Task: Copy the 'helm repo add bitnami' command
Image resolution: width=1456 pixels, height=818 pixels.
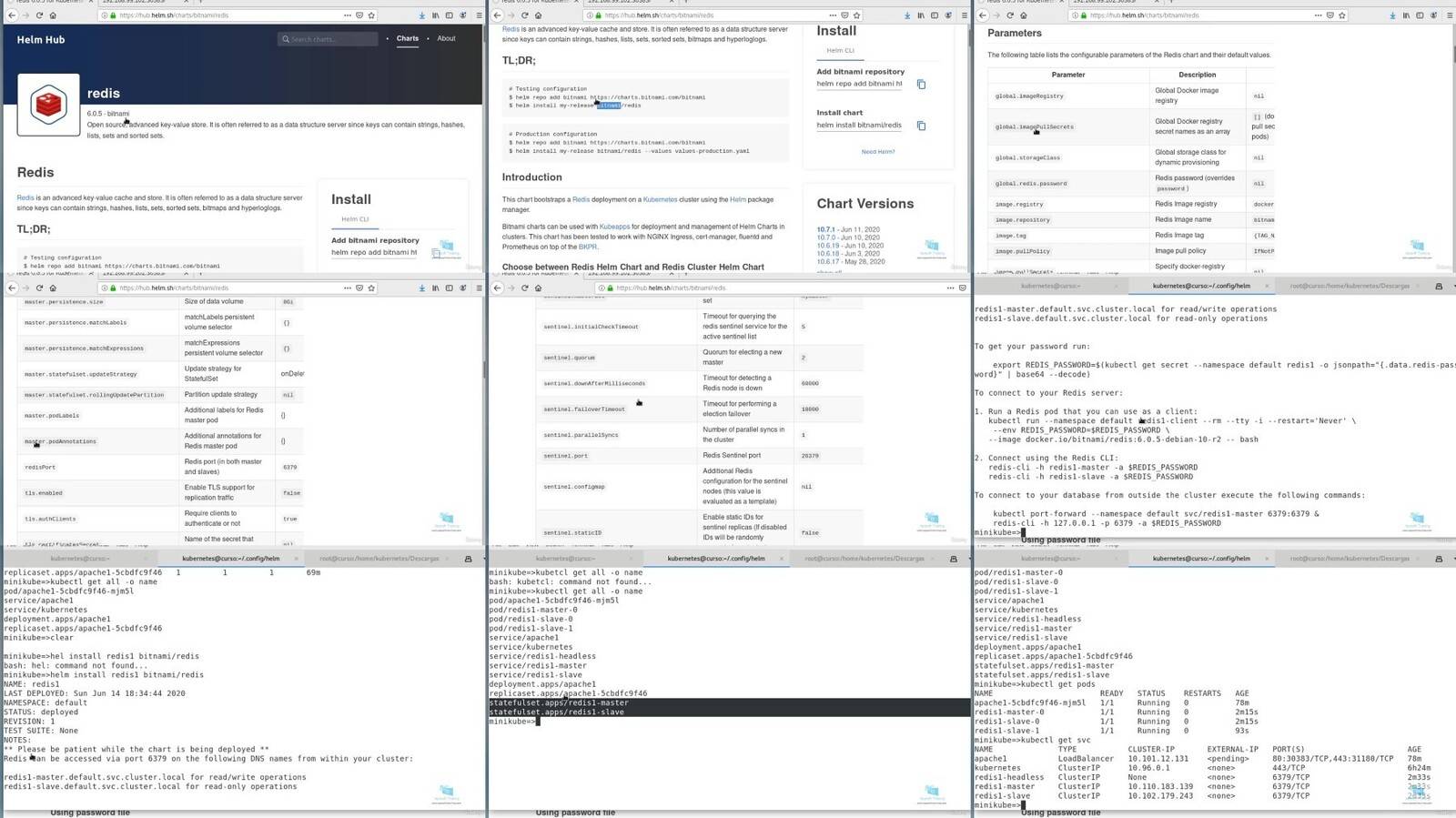Action: (921, 85)
